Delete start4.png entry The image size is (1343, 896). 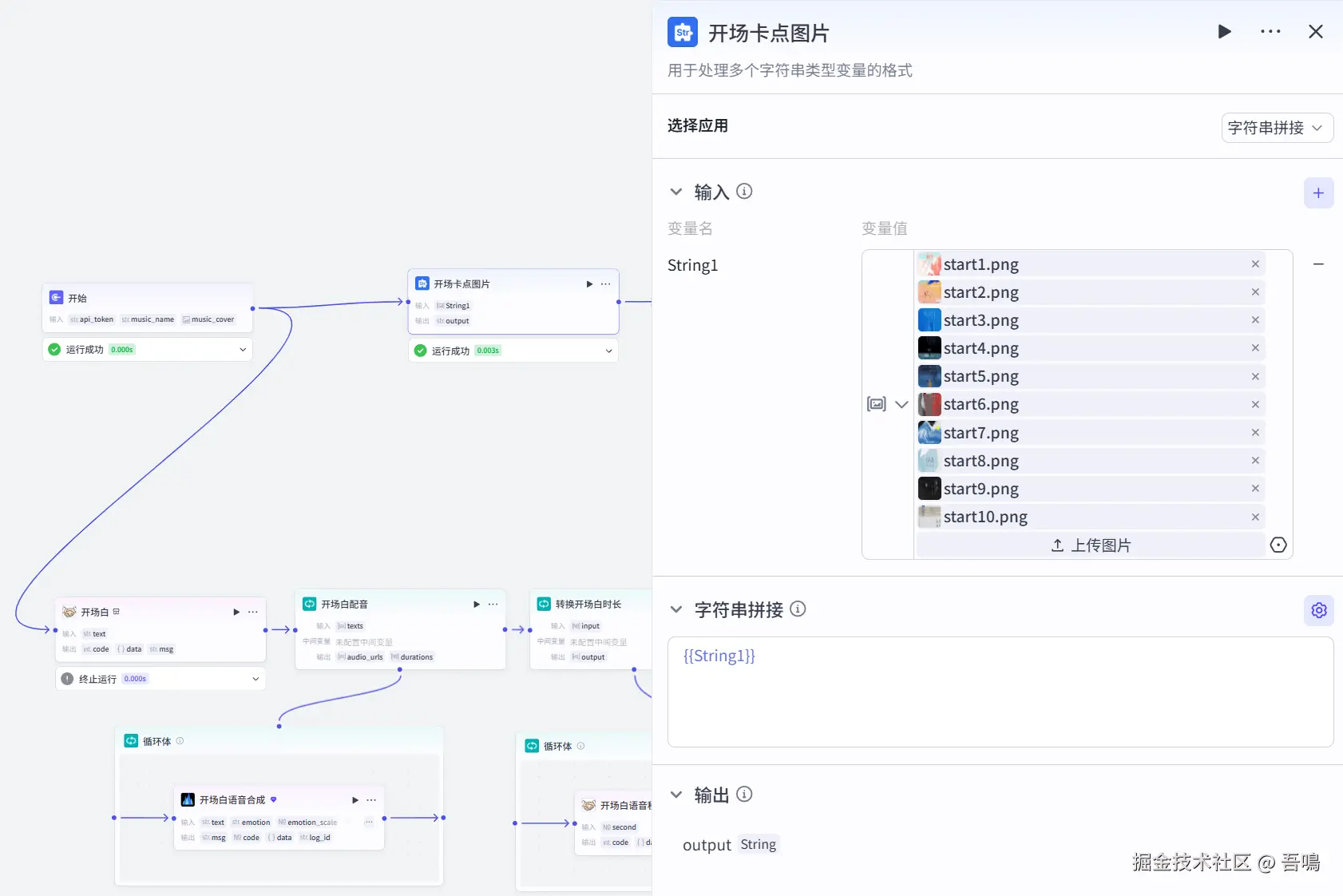tap(1255, 348)
